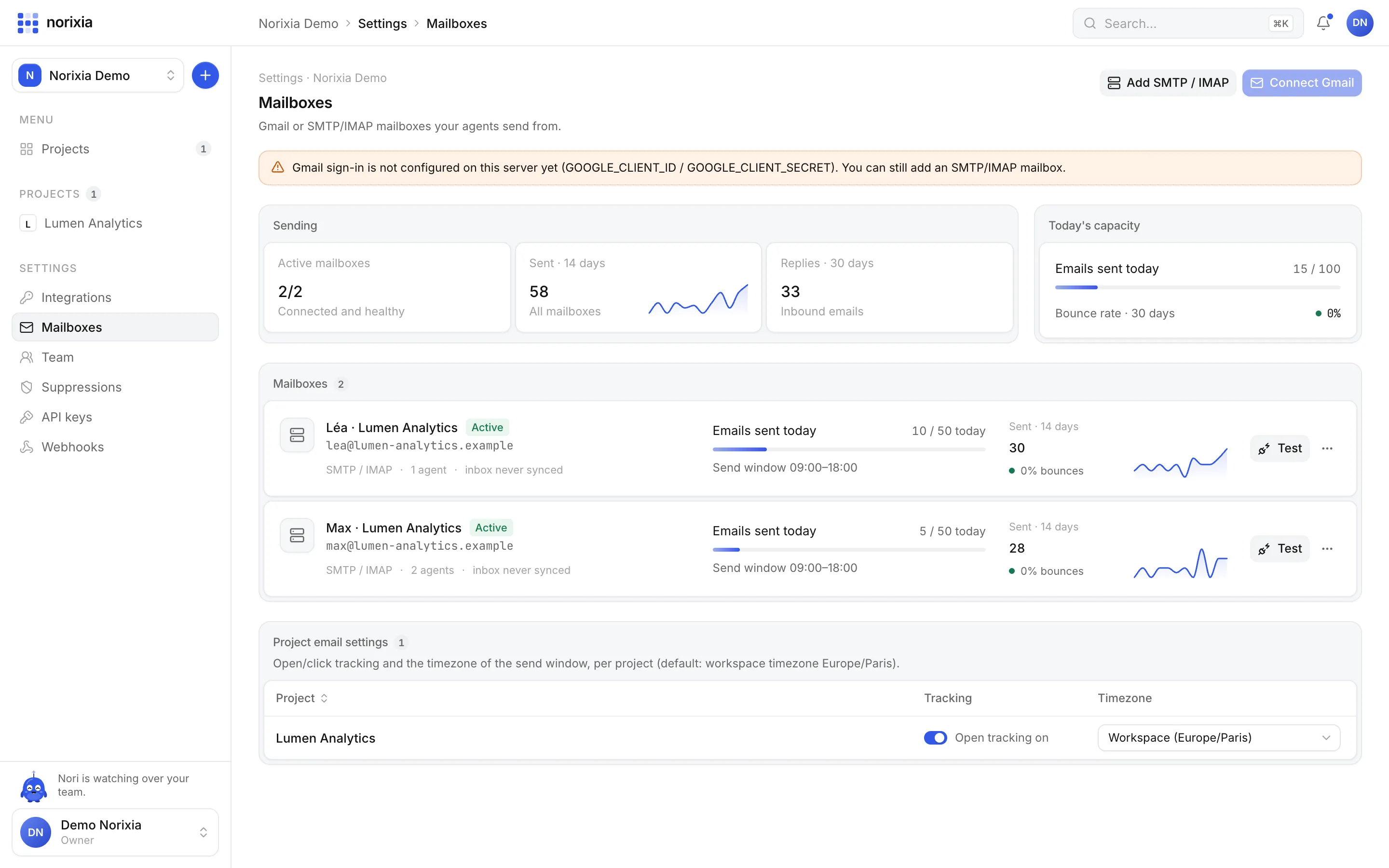The image size is (1389, 868).
Task: Click the search magnifier icon
Action: 1089,24
